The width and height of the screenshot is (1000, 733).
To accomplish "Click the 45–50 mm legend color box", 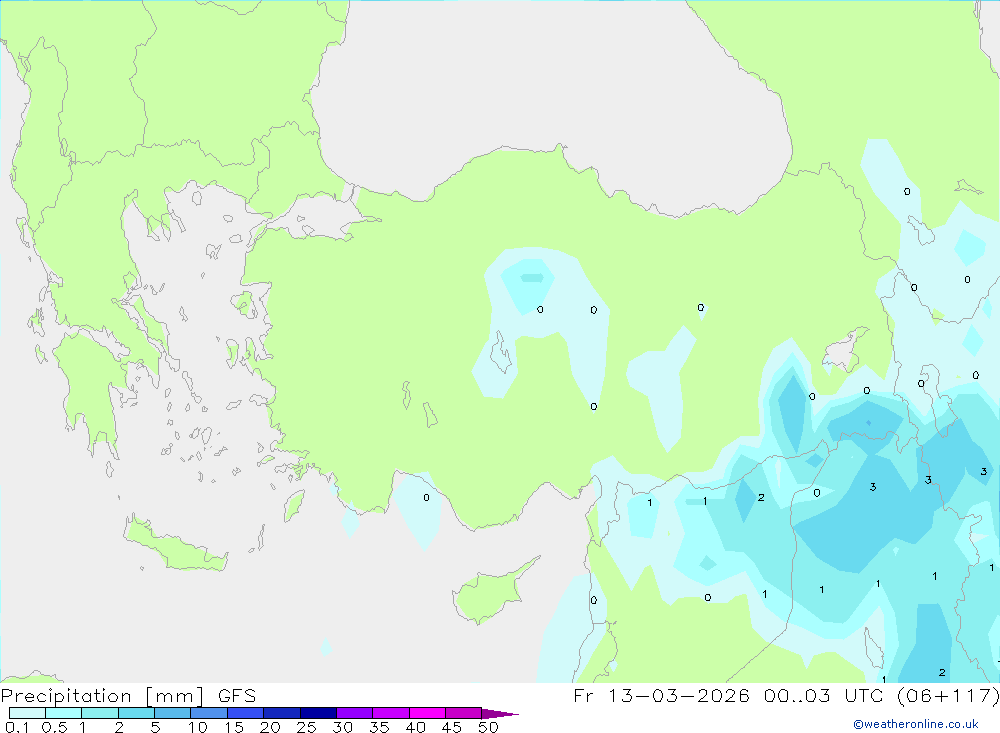I will point(464,713).
